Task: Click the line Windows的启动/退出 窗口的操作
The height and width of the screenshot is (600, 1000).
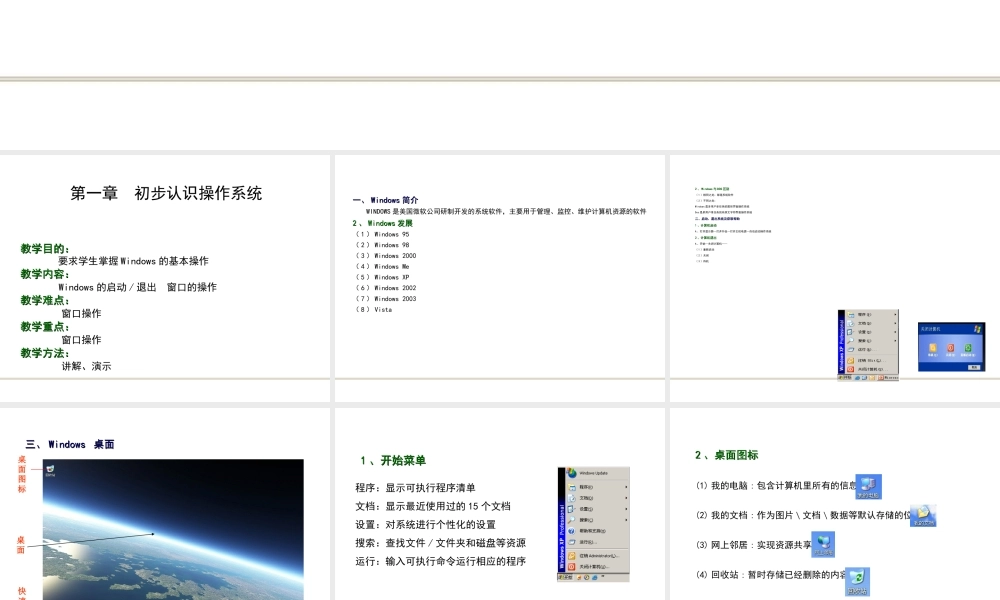Action: (137, 287)
